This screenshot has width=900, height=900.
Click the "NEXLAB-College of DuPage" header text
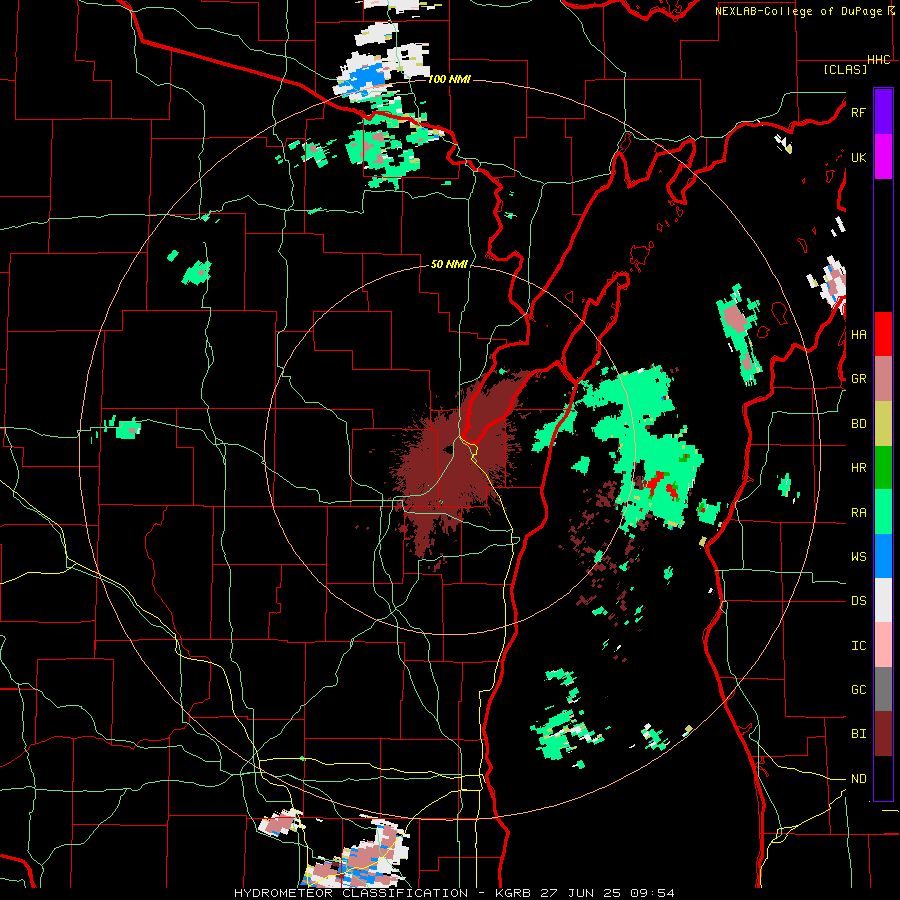[798, 11]
